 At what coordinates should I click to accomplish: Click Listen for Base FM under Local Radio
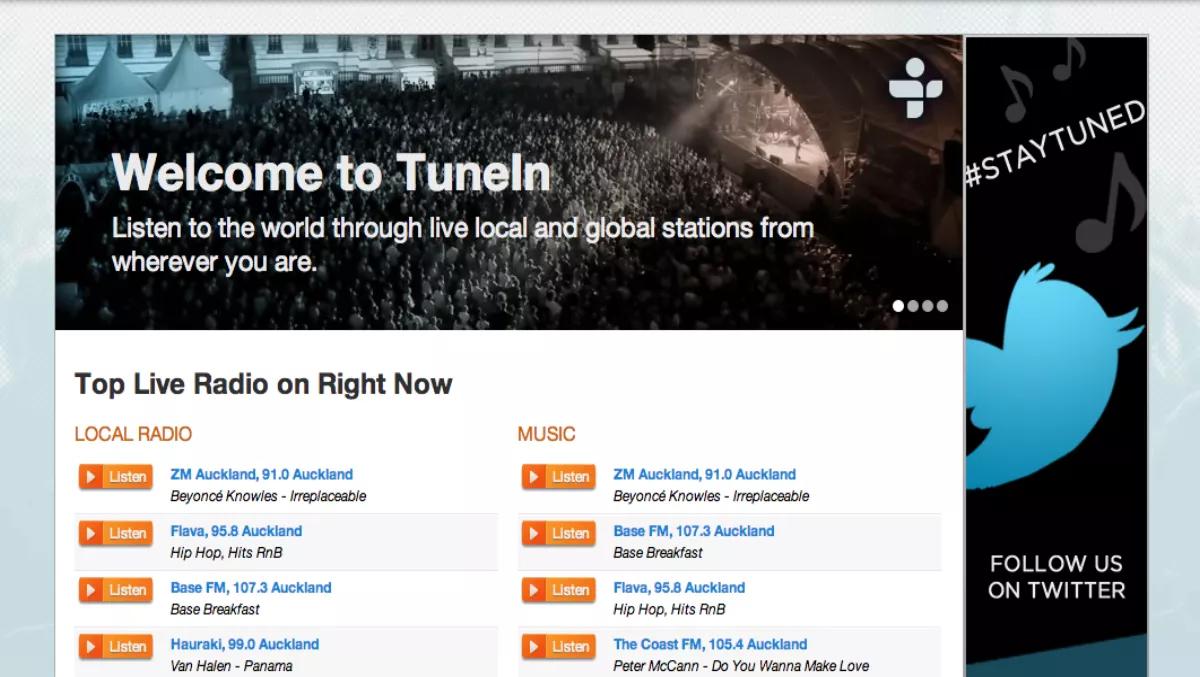click(x=116, y=590)
